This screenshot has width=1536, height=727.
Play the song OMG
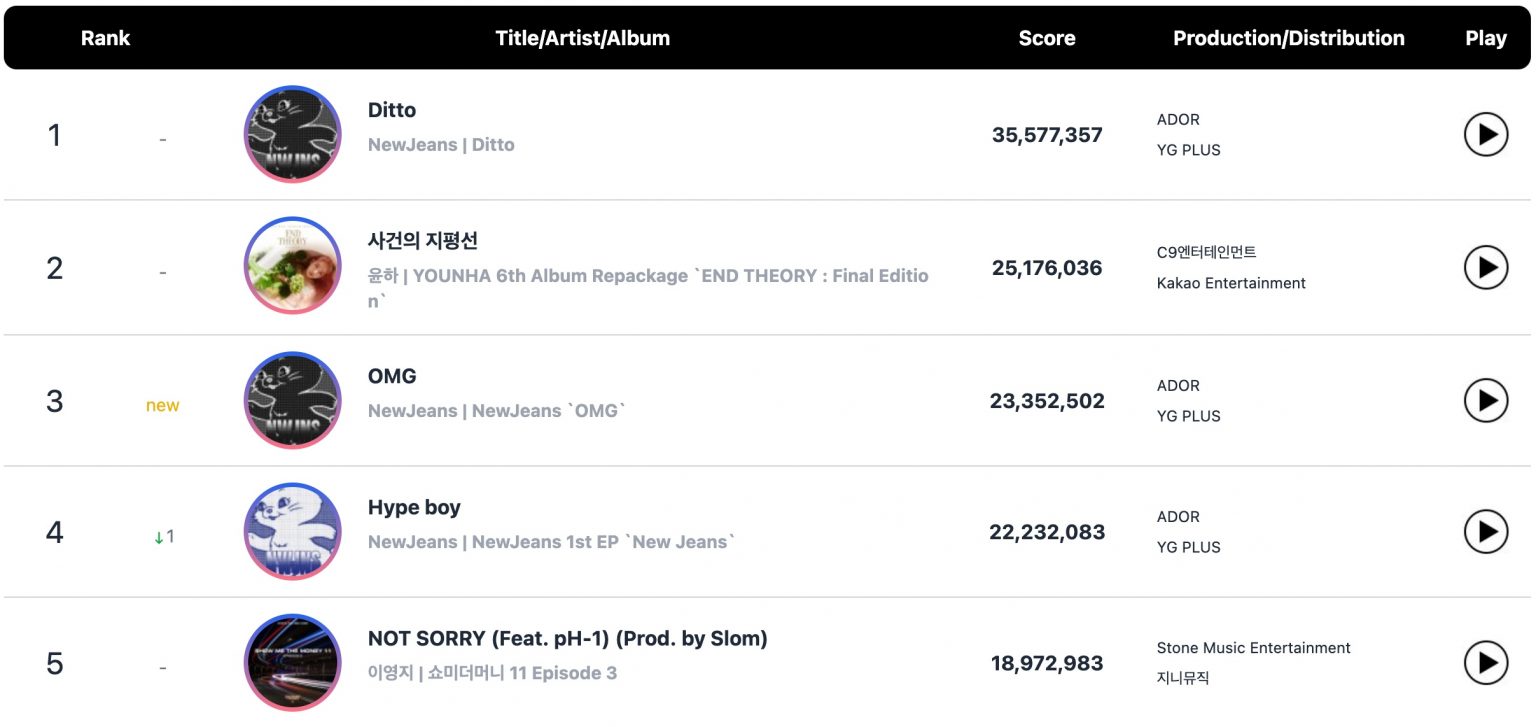1485,400
